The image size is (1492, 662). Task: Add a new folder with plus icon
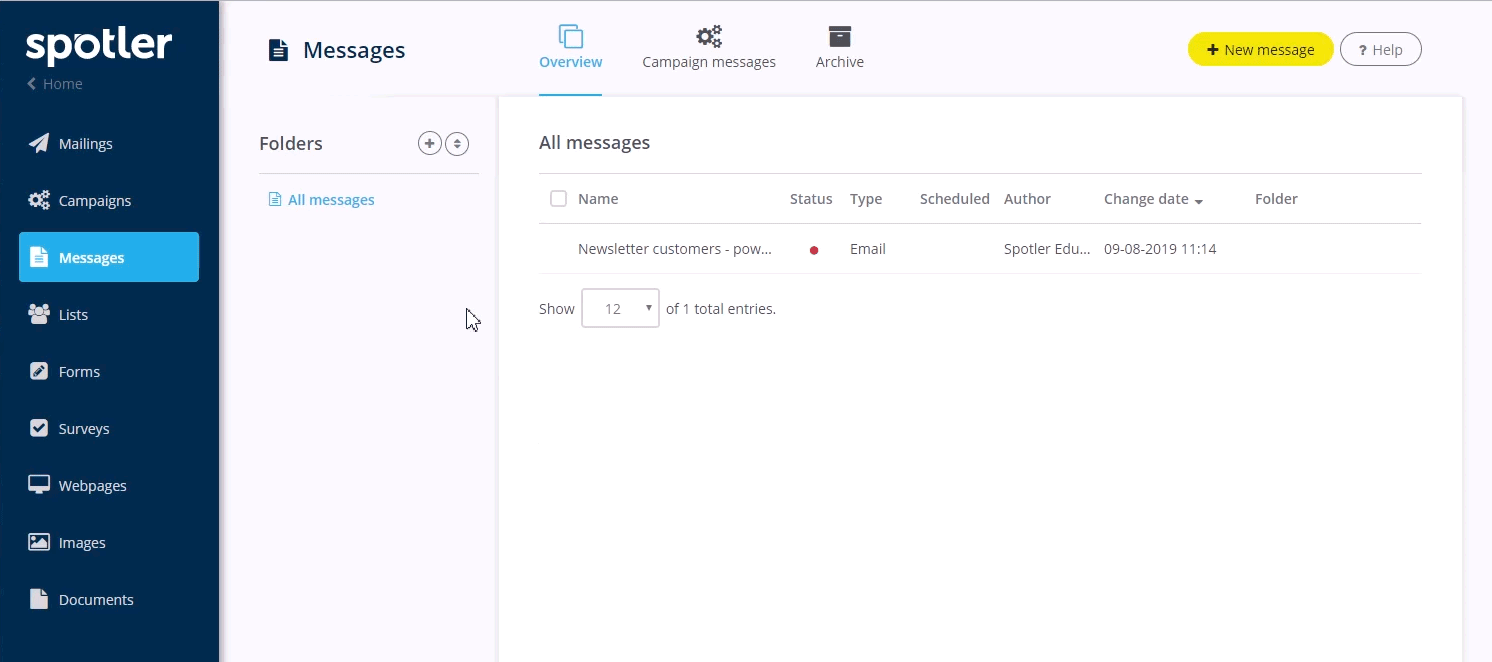point(429,143)
